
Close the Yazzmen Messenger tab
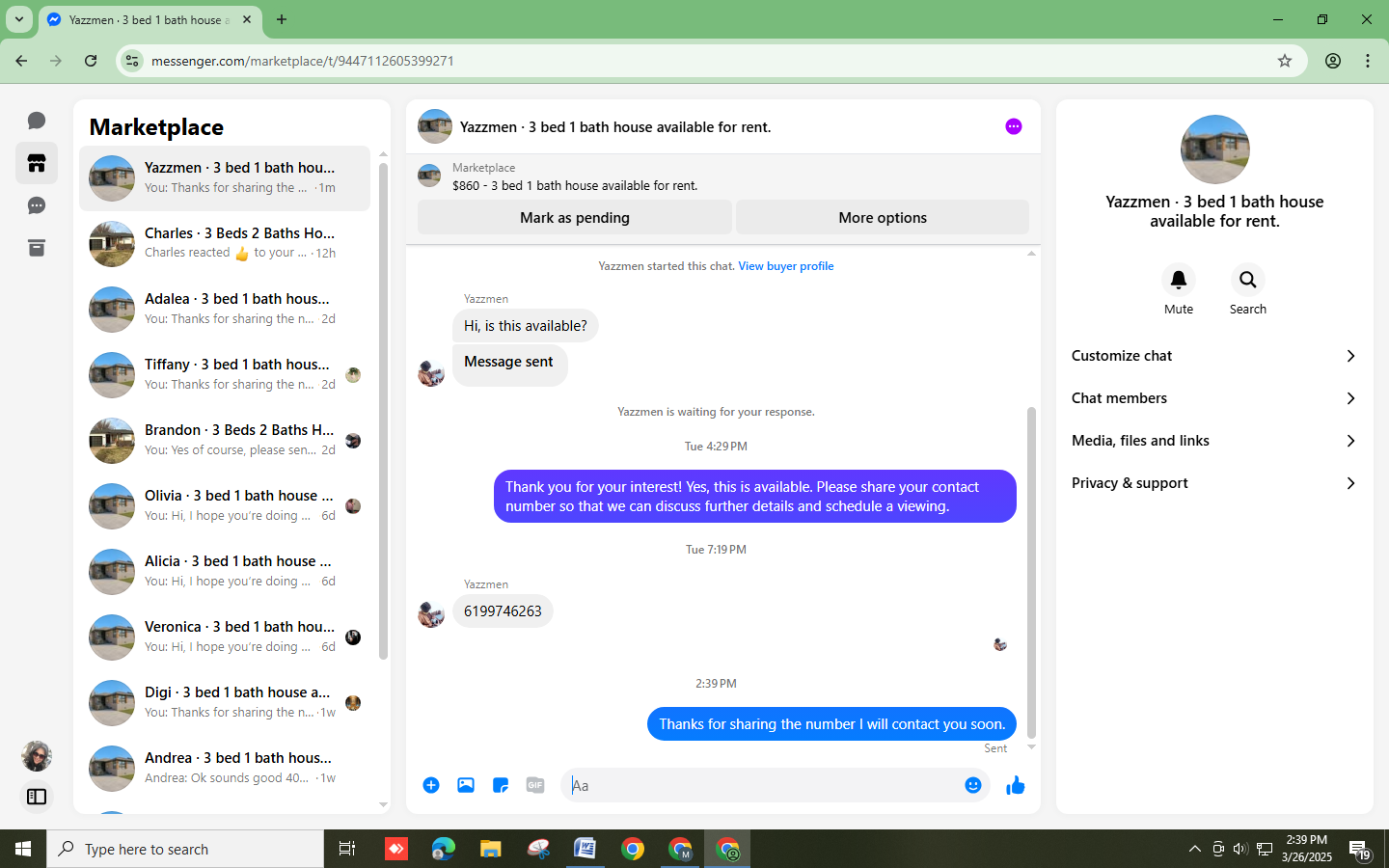click(247, 19)
